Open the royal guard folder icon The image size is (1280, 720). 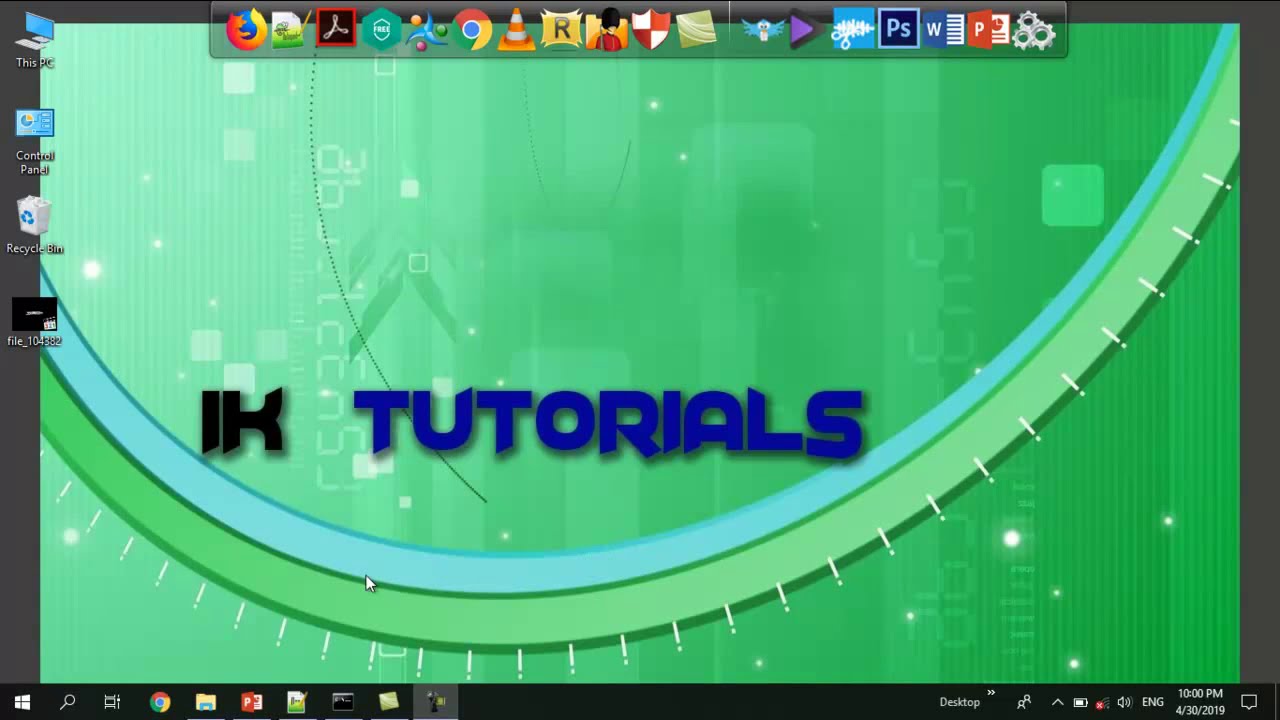tap(606, 30)
